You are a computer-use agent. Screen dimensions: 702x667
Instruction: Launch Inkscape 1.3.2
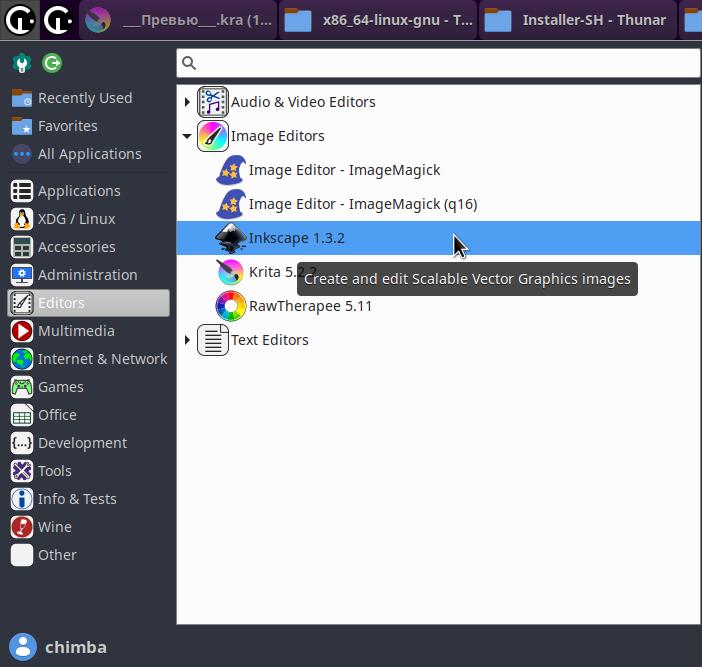(438, 238)
